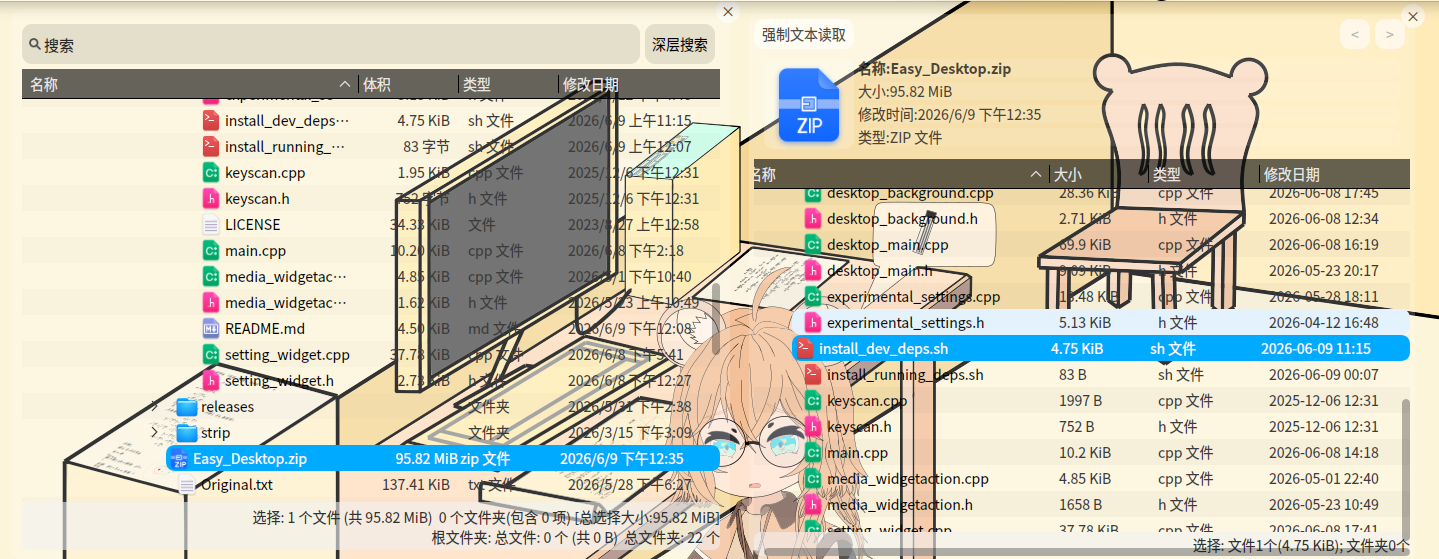Click the install_running_deps.sh icon in the ZIP contents
The width and height of the screenshot is (1439, 559).
tap(813, 375)
